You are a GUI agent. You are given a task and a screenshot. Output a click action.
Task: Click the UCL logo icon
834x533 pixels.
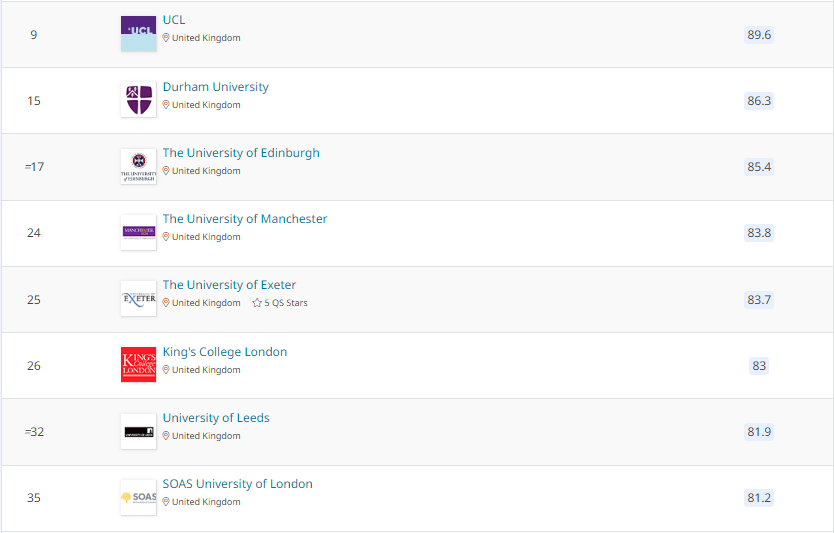pyautogui.click(x=138, y=34)
